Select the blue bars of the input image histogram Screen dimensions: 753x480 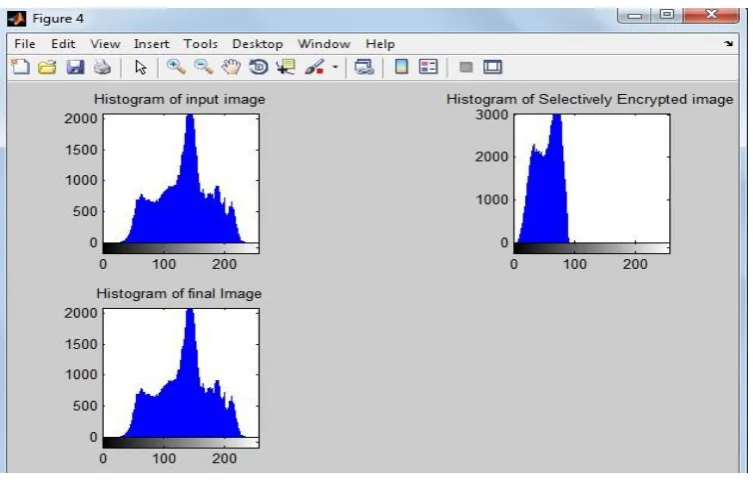point(182,211)
